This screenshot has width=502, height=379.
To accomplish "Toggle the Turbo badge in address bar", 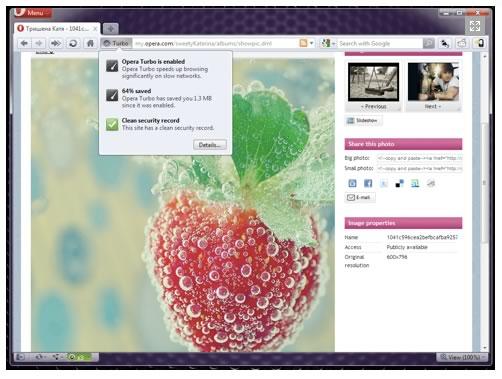I will pos(116,43).
